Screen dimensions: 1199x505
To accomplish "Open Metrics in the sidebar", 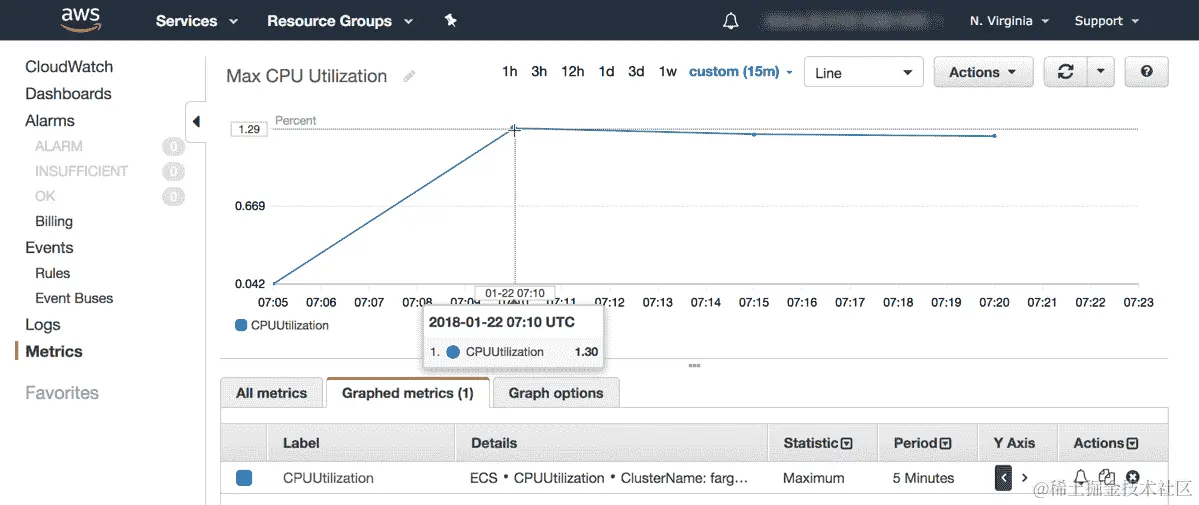I will click(54, 352).
